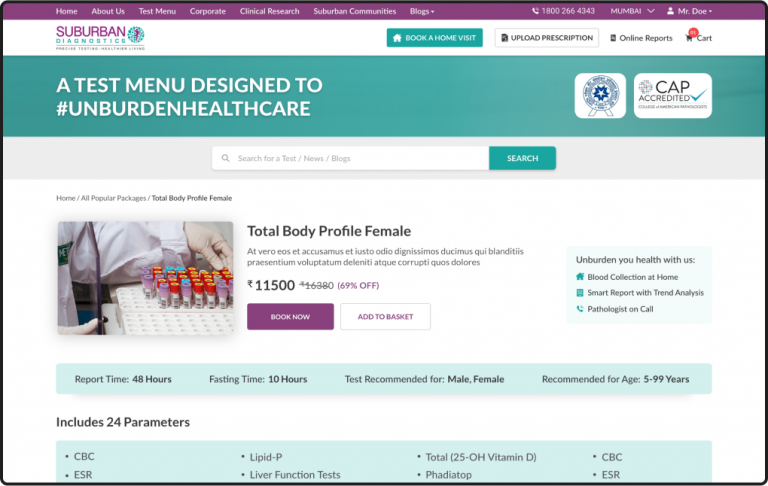Click the Upload Prescription button
The height and width of the screenshot is (486, 768).
click(x=547, y=38)
